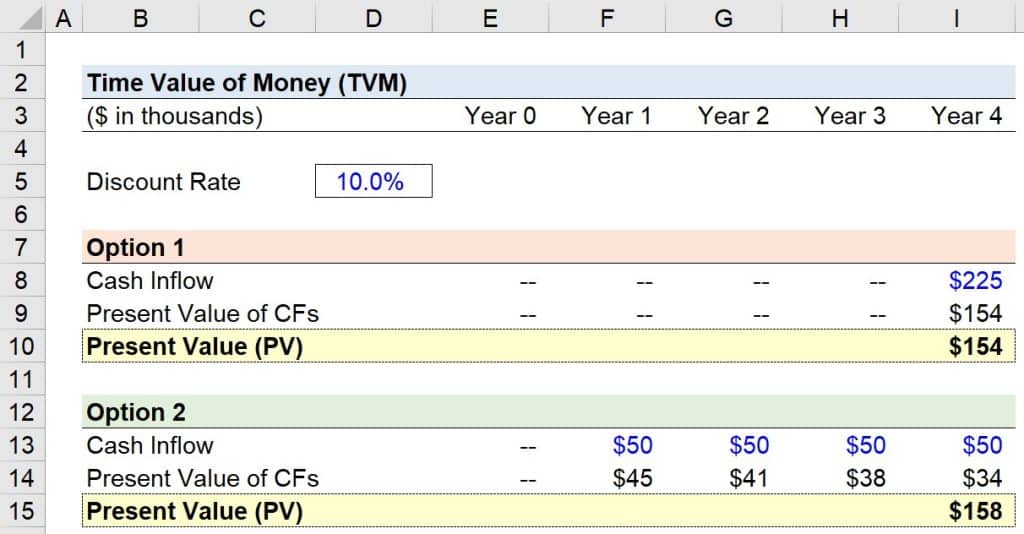Select the Year 1 header cell
Image resolution: width=1024 pixels, height=534 pixels.
click(x=616, y=116)
